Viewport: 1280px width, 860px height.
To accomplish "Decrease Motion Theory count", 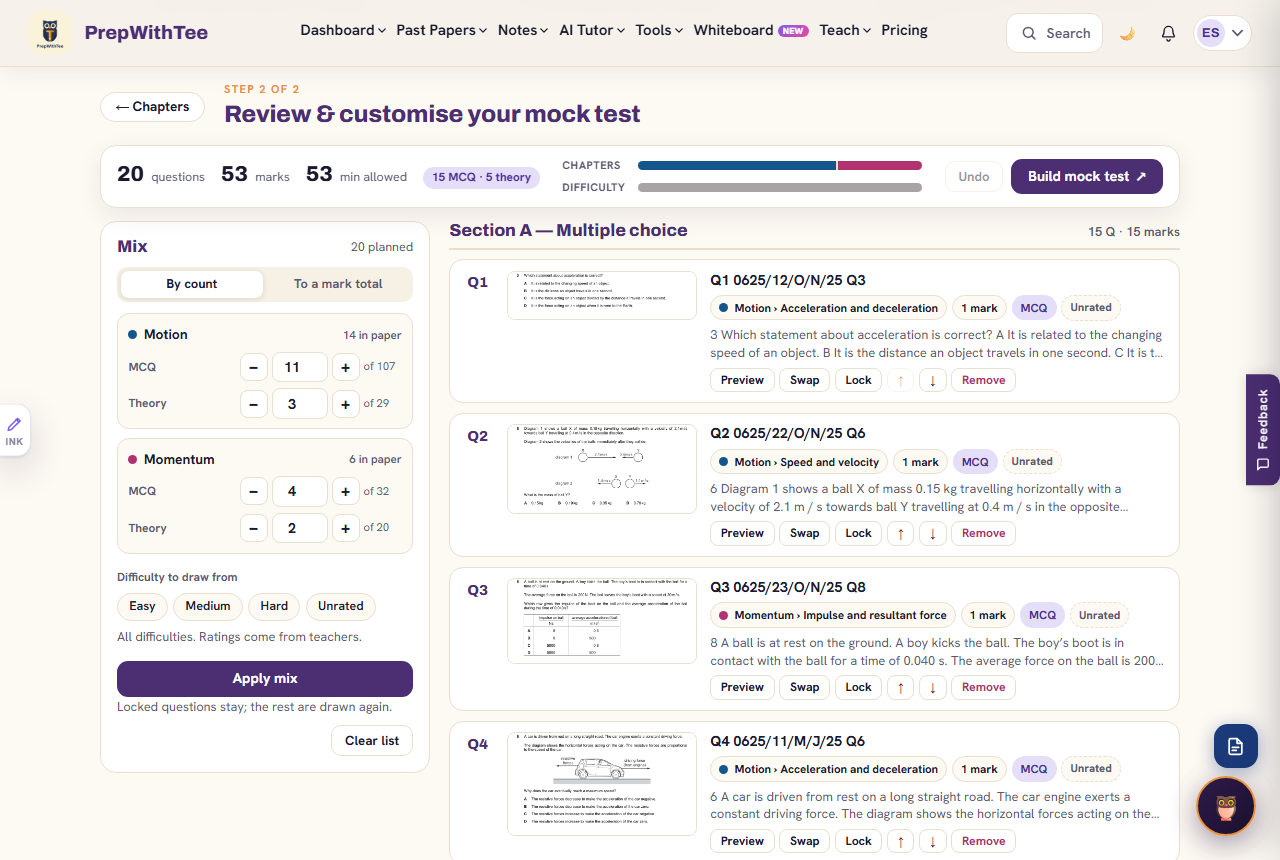I will tap(254, 404).
